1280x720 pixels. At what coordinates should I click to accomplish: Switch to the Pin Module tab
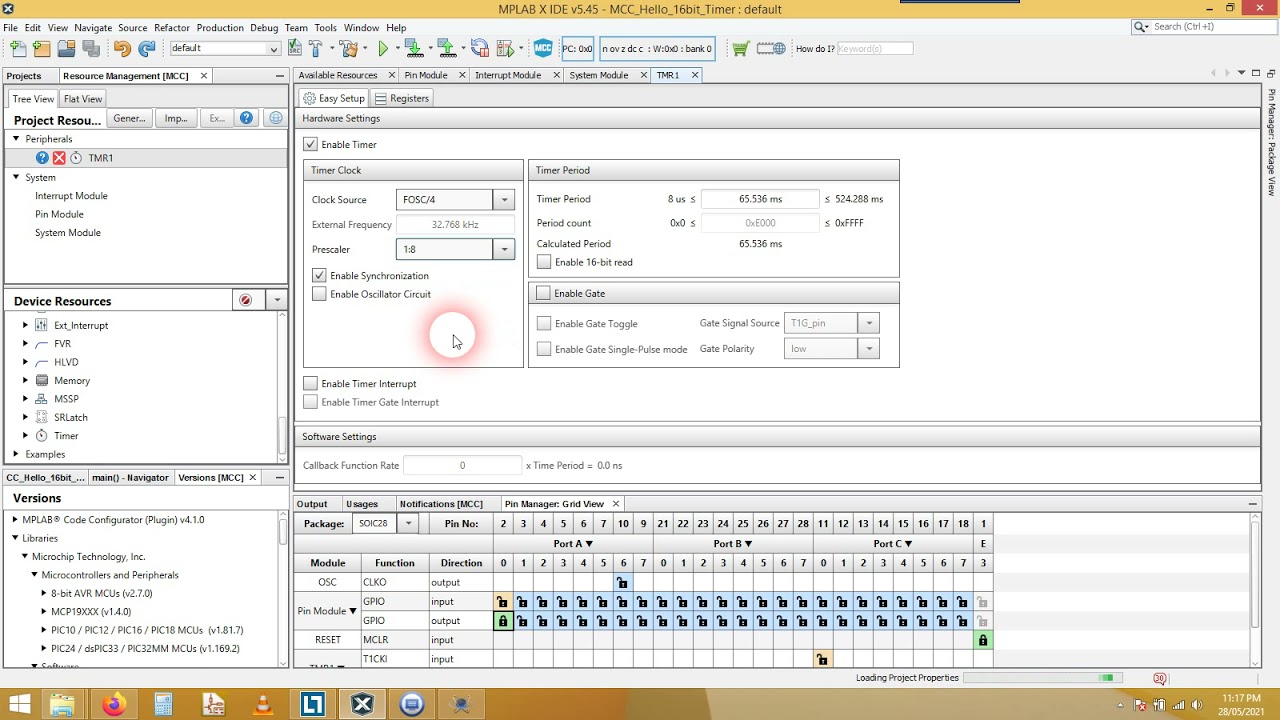click(x=426, y=75)
